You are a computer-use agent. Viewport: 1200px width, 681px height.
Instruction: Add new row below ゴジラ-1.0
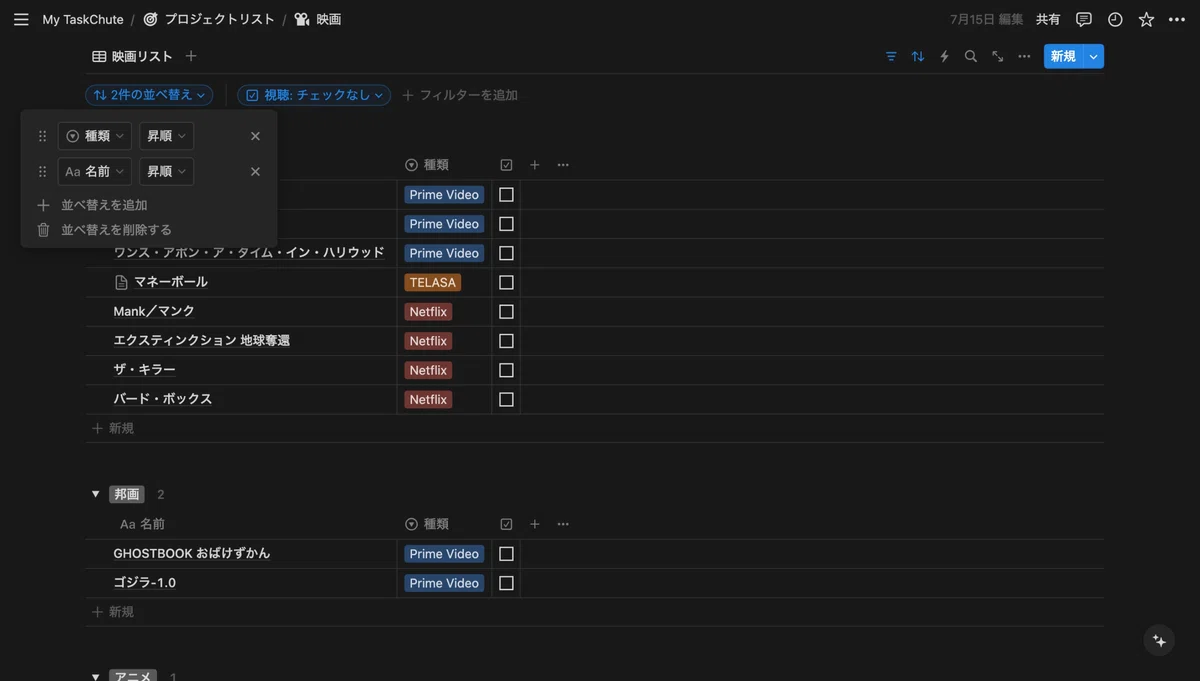pyautogui.click(x=113, y=612)
